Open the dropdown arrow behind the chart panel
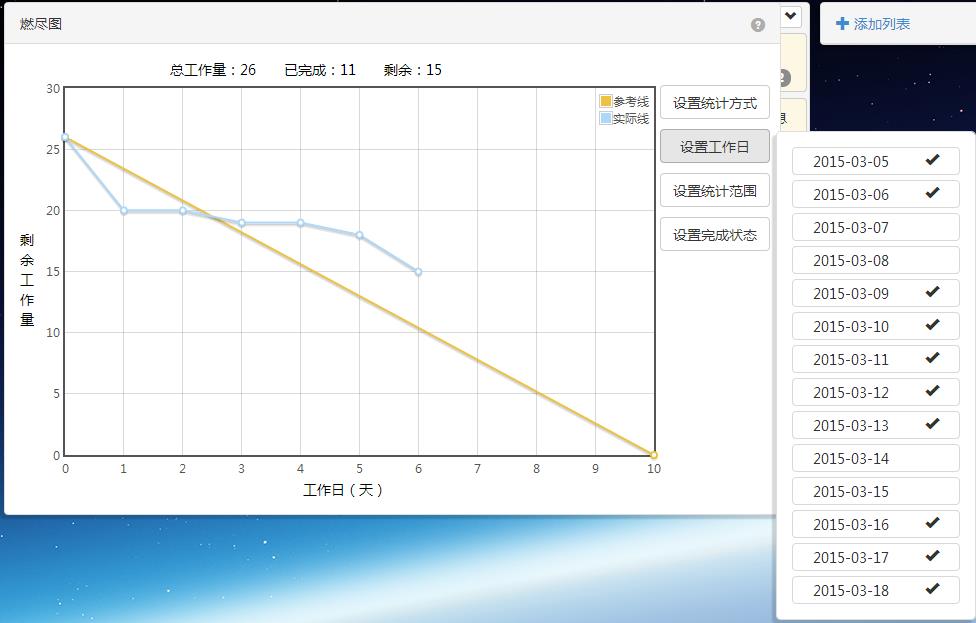Viewport: 976px width, 623px height. (791, 16)
